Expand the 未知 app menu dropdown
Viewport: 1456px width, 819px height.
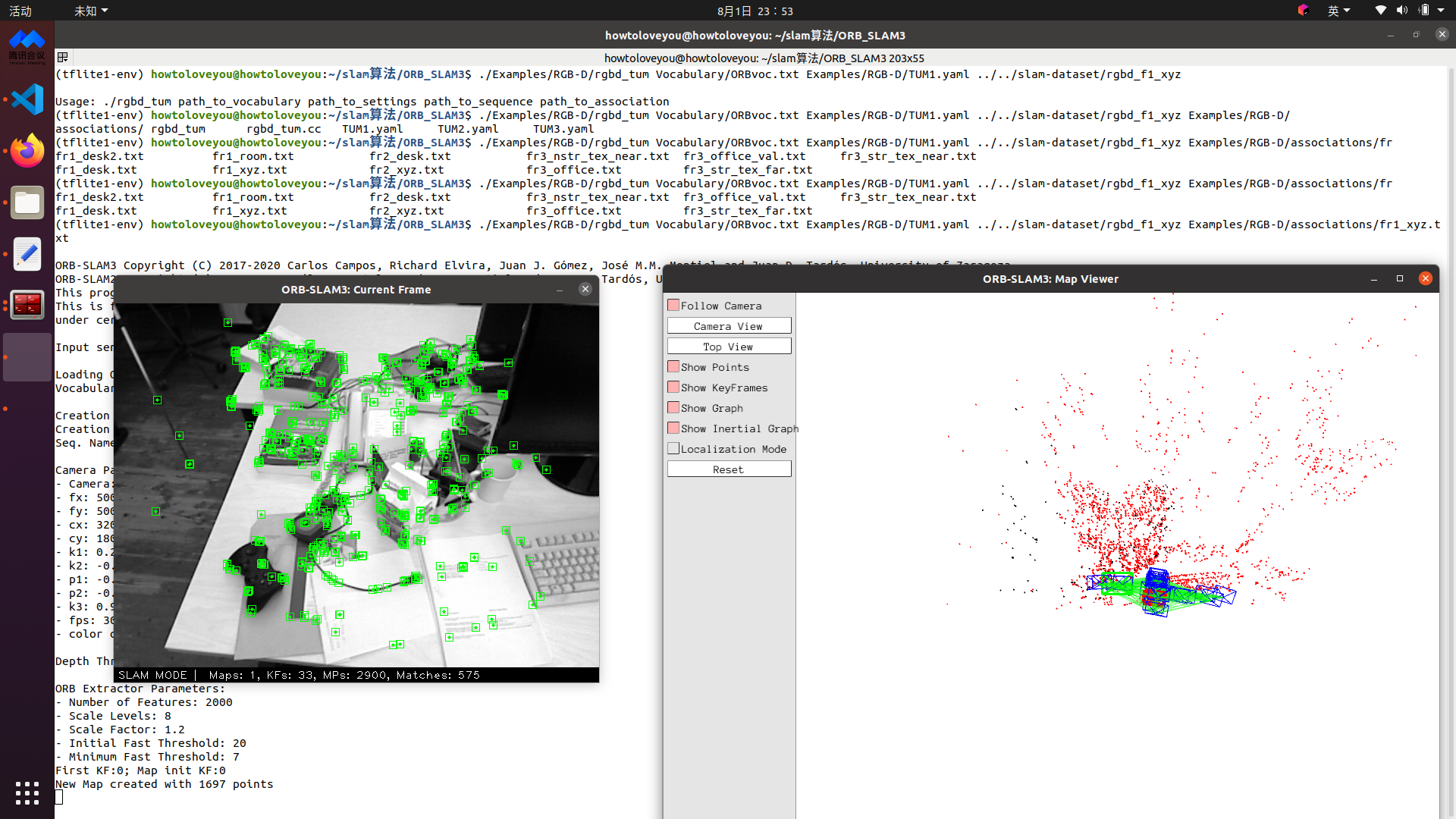(x=91, y=11)
